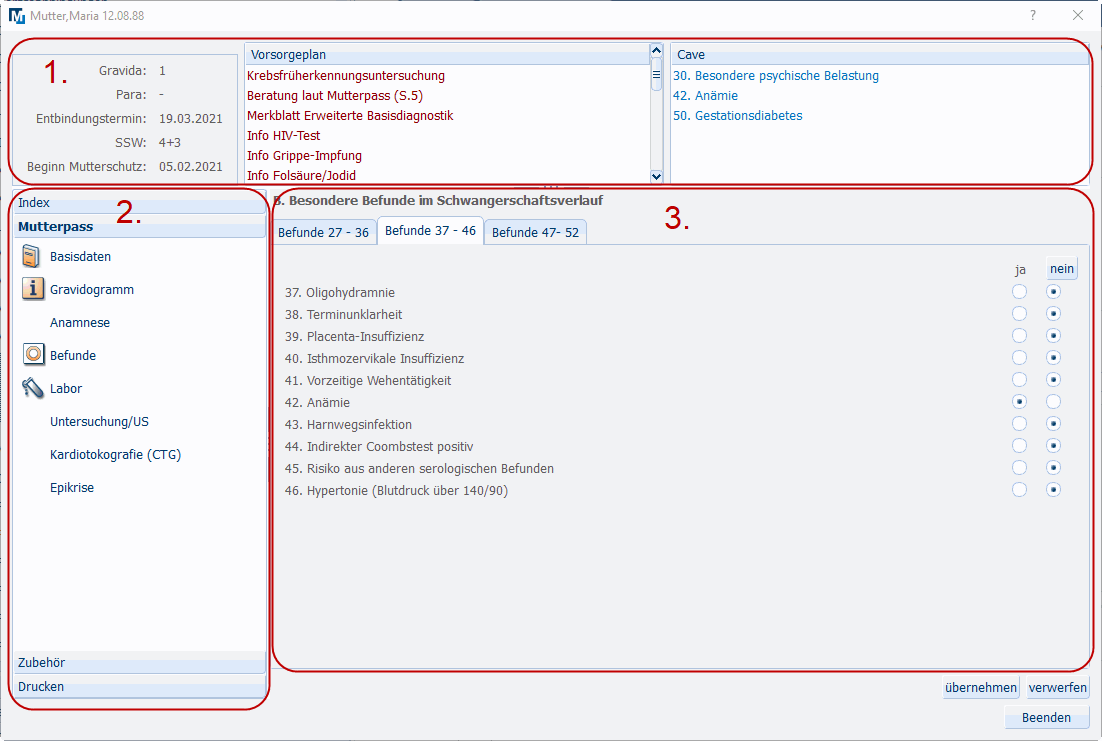Click Cave item 42. Anämie
Viewport: 1102px width, 741px height.
(x=705, y=96)
